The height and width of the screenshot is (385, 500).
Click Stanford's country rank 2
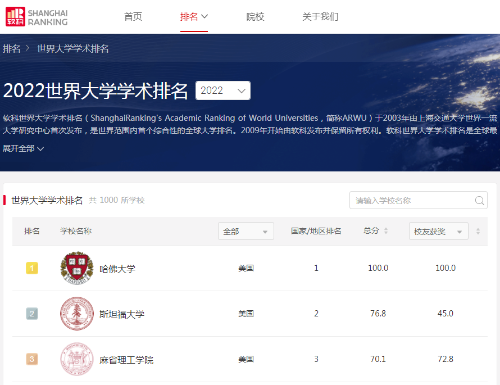pyautogui.click(x=316, y=313)
